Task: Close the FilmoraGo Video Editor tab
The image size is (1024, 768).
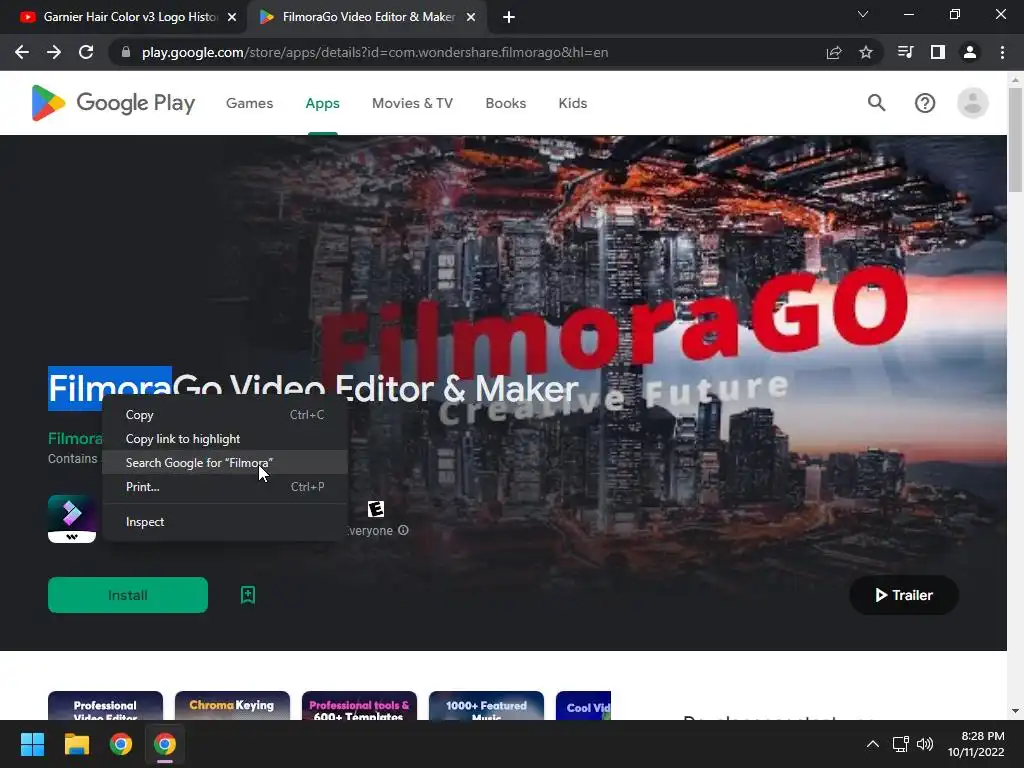Action: click(x=471, y=17)
